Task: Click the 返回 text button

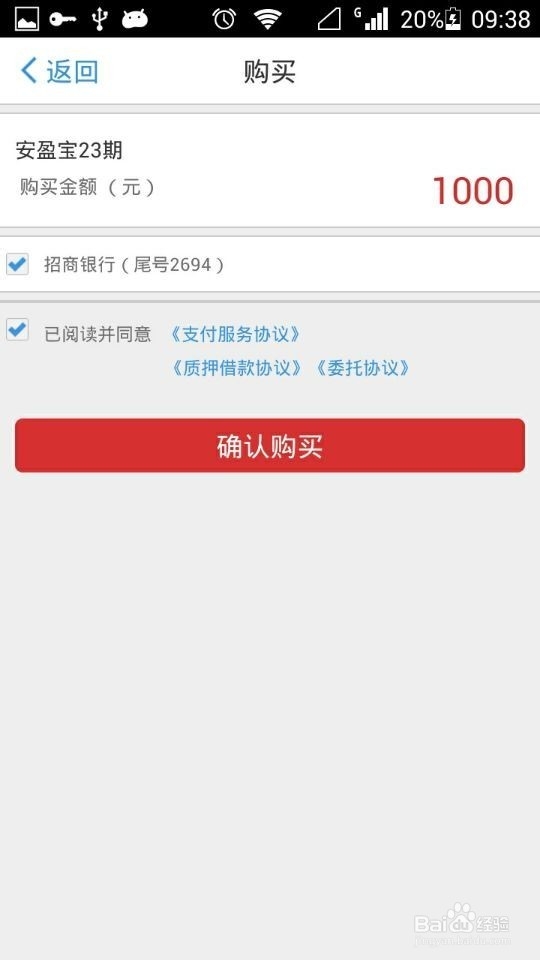Action: click(x=72, y=72)
